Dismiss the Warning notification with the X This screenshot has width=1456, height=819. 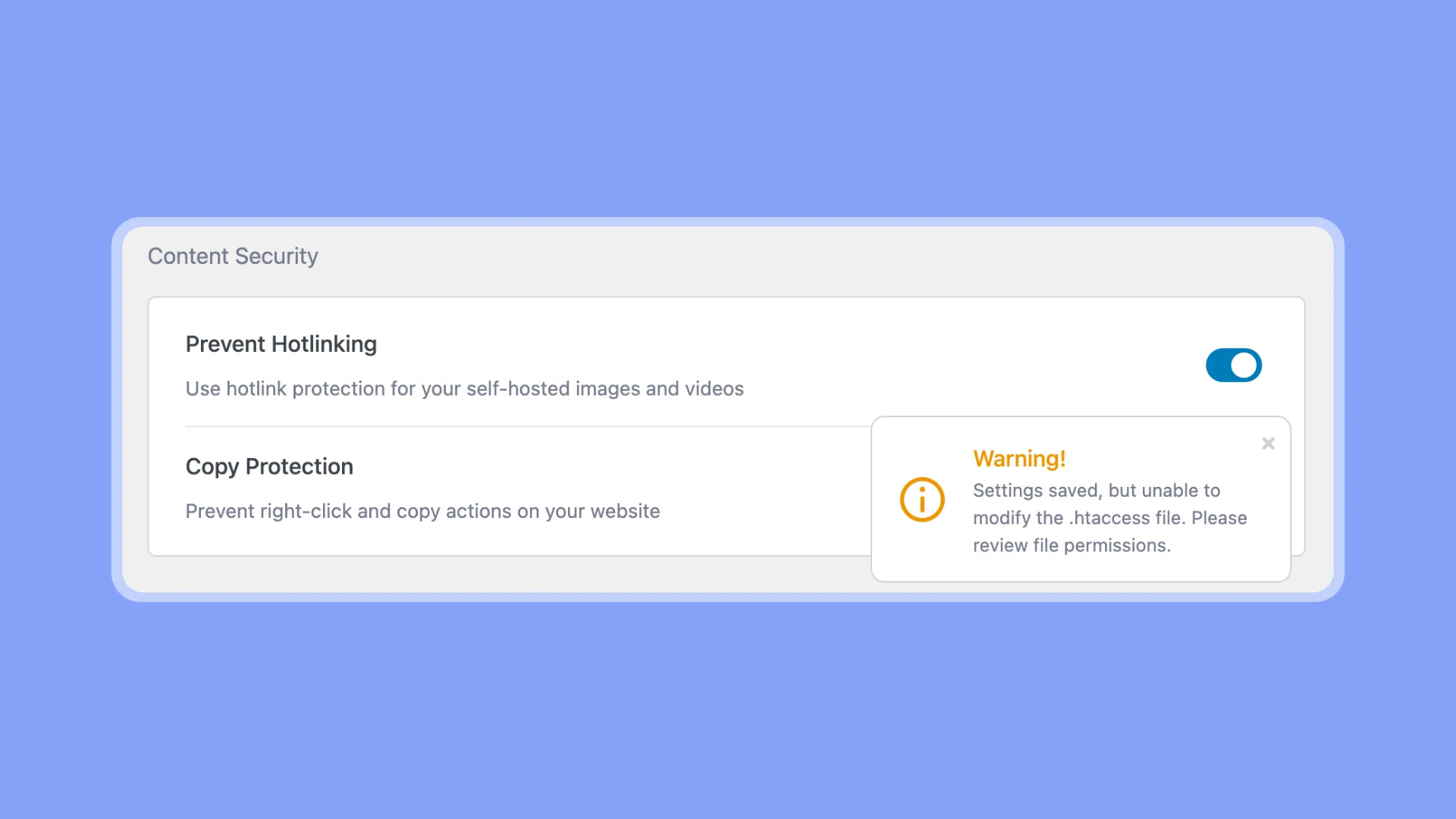tap(1268, 444)
